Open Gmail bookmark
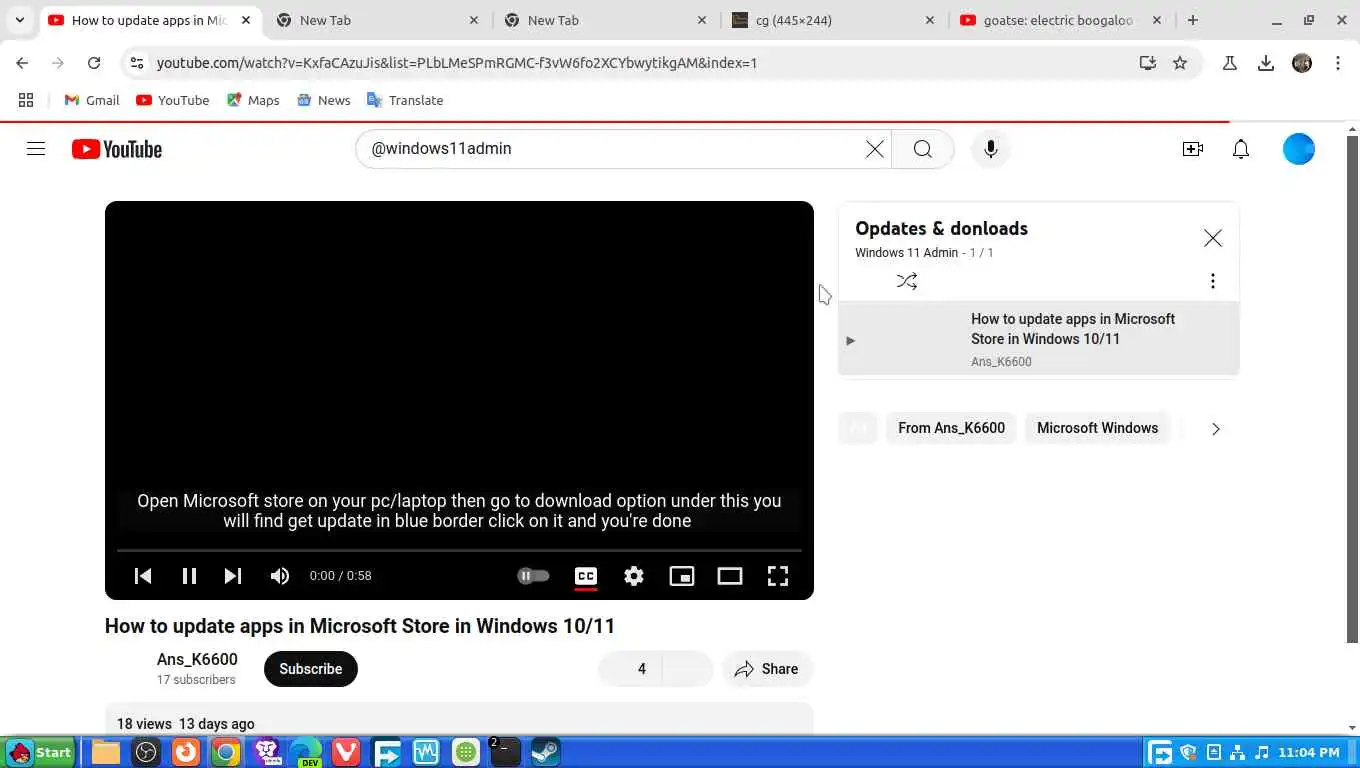 (92, 100)
